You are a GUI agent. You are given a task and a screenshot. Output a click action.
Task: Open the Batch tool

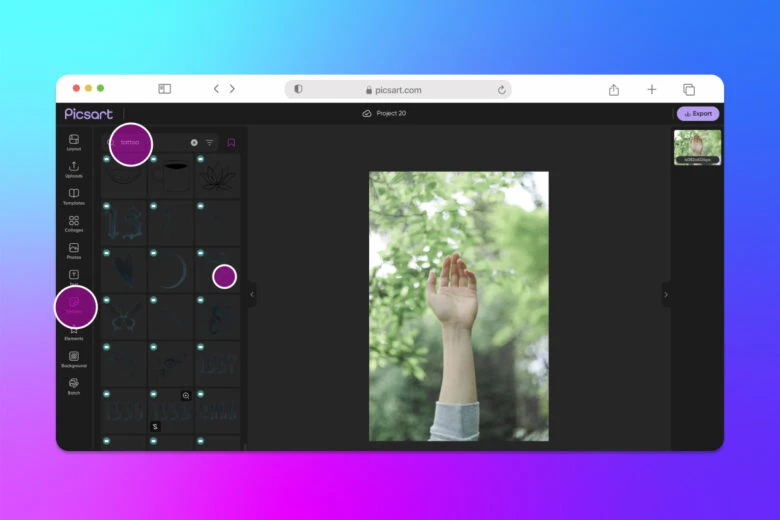click(x=74, y=385)
